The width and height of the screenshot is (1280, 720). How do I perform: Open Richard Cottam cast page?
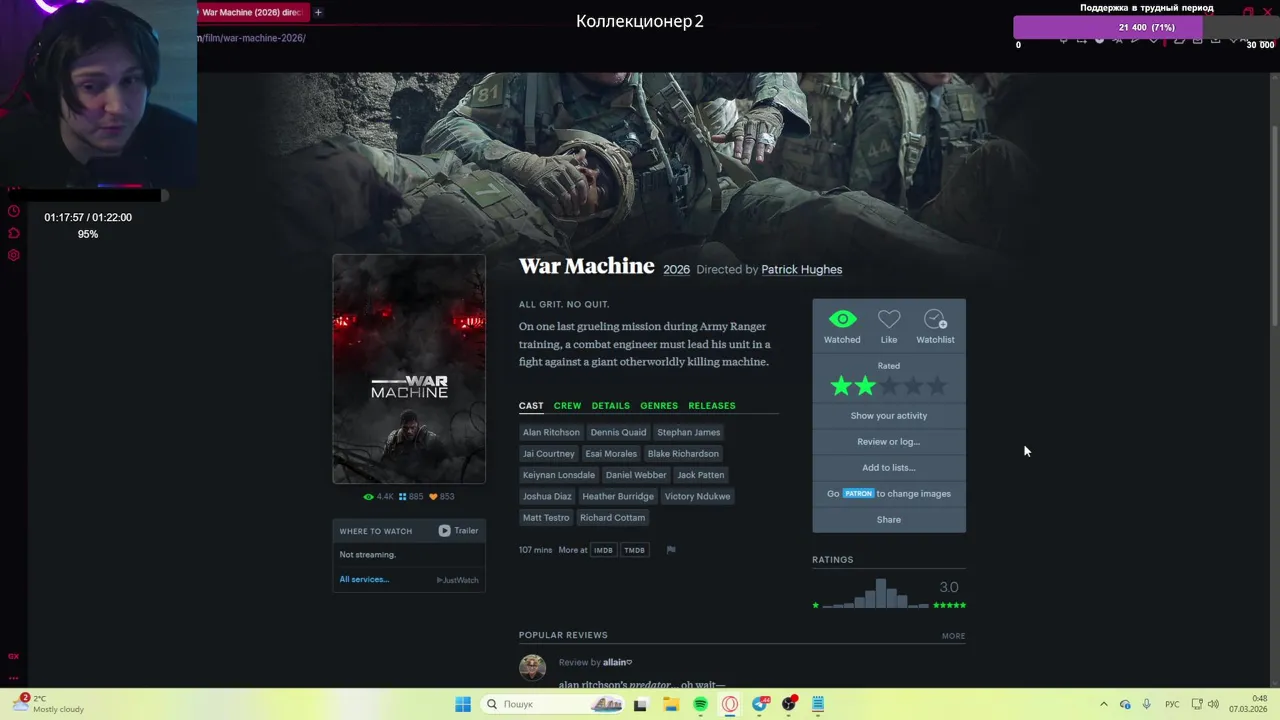point(612,518)
